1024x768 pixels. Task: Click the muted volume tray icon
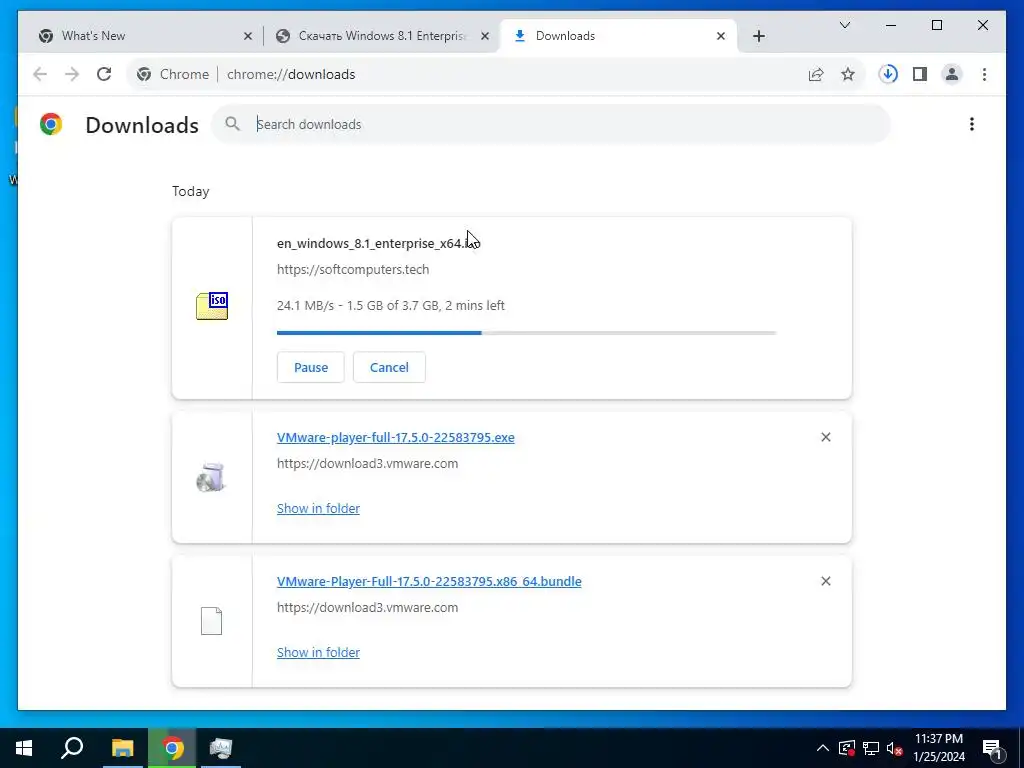(895, 748)
